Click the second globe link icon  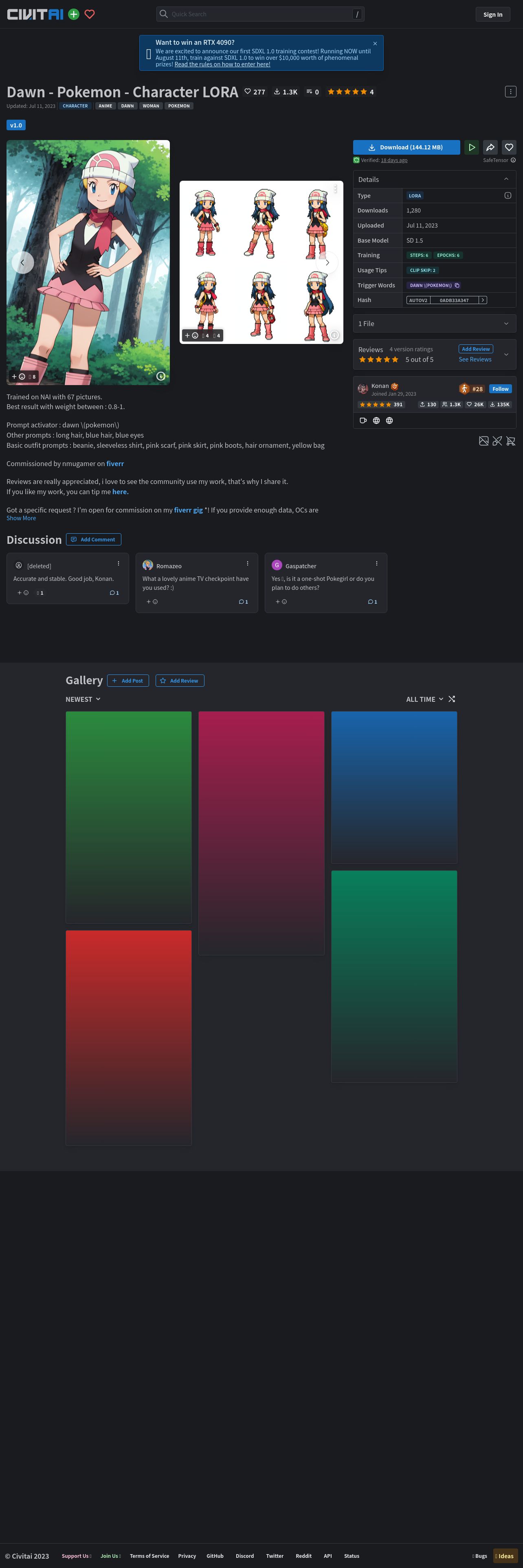click(389, 420)
